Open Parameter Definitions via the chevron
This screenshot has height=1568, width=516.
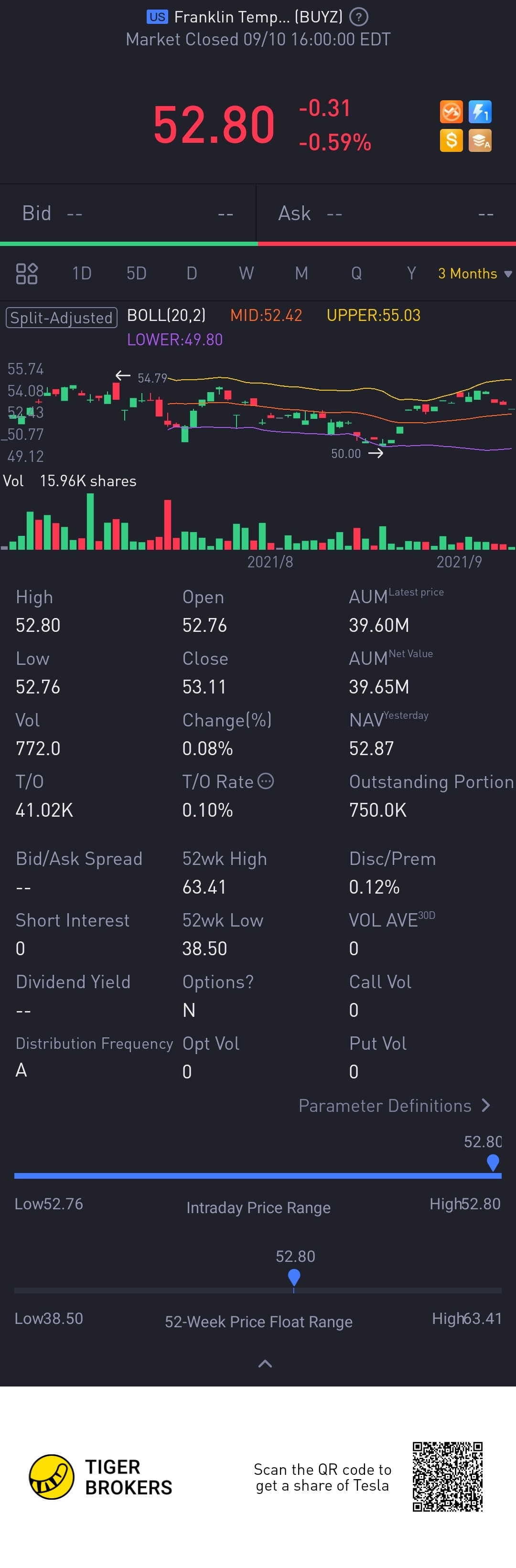point(485,1105)
